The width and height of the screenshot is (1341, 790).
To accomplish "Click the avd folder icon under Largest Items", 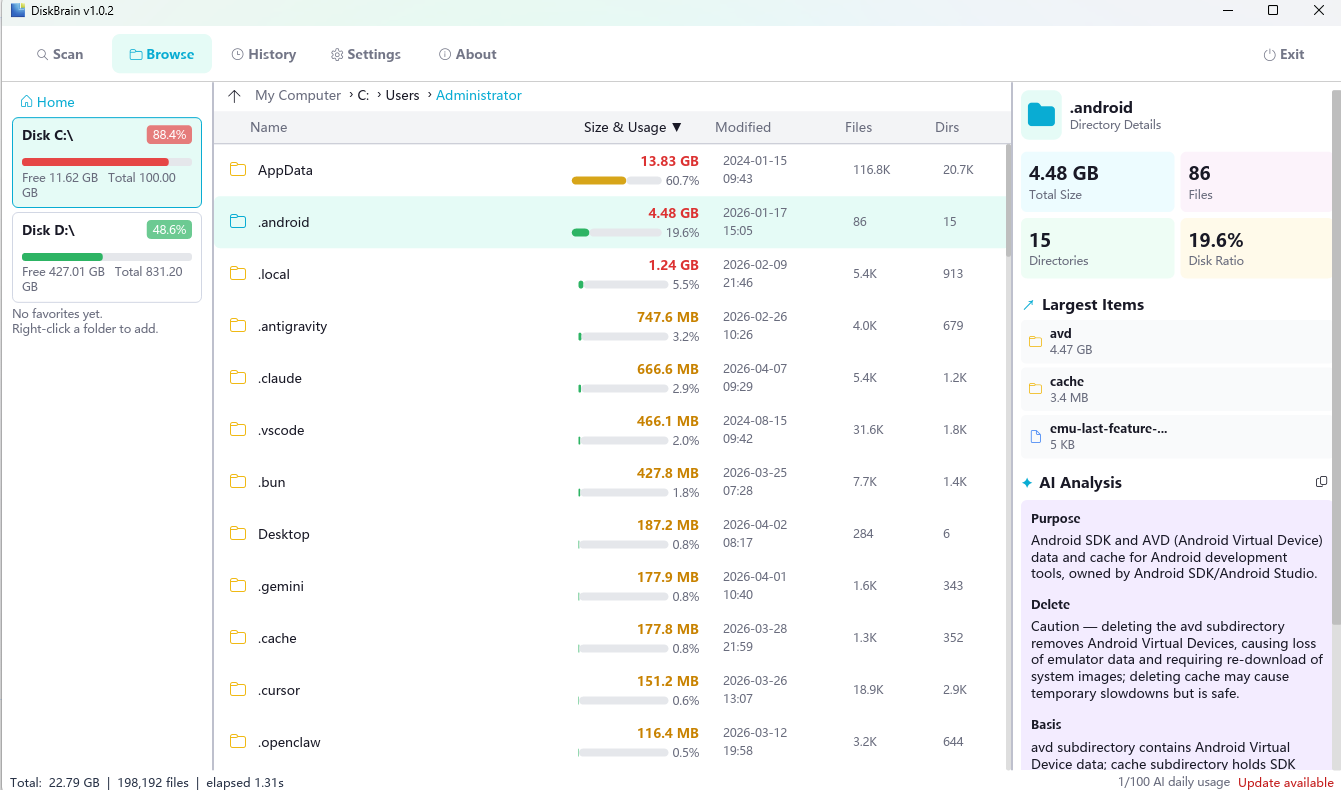I will coord(1037,341).
